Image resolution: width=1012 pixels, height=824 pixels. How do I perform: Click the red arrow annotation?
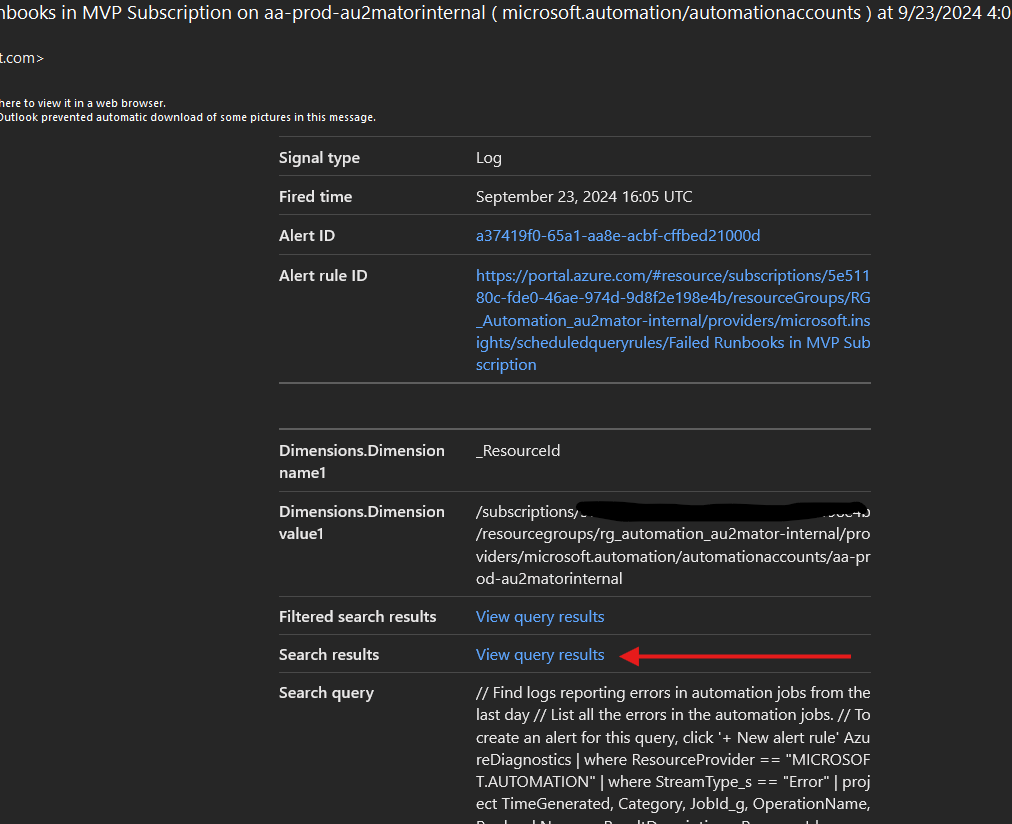(x=736, y=656)
